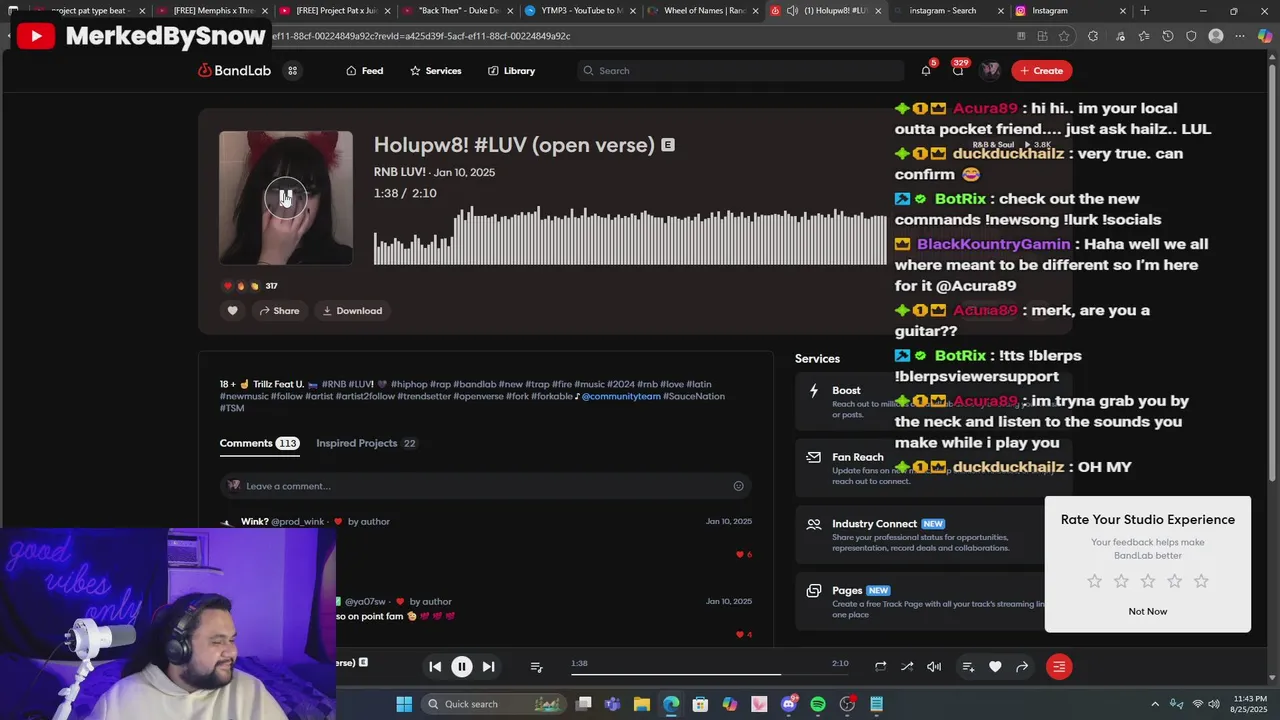Open browser favorites list icon
The height and width of the screenshot is (720, 1280).
pos(1143,36)
